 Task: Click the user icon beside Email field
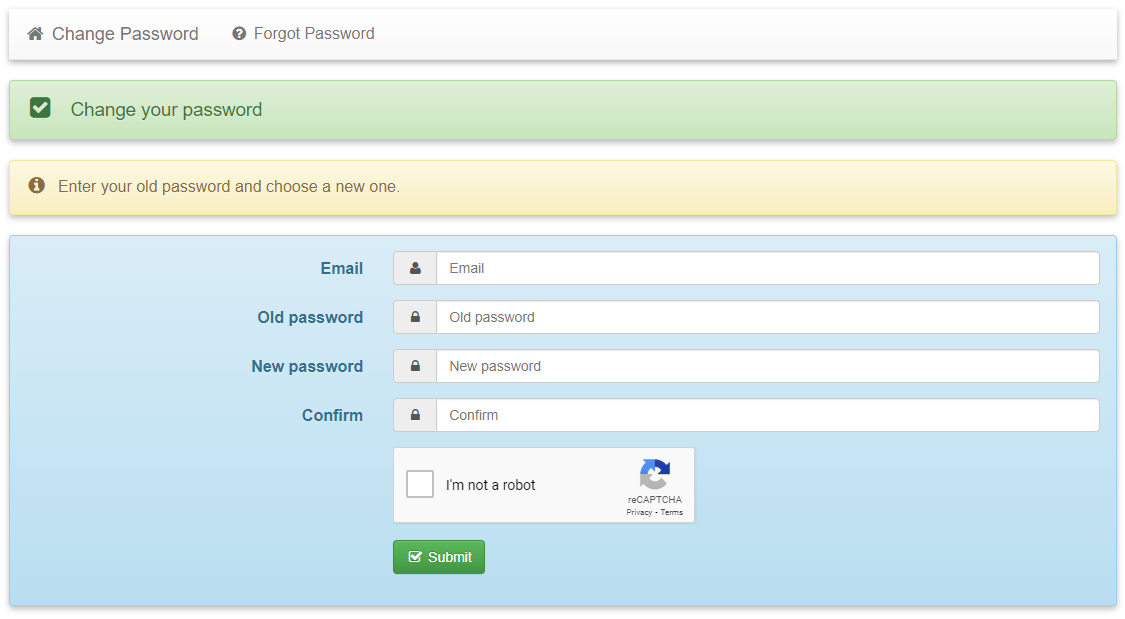tap(415, 268)
